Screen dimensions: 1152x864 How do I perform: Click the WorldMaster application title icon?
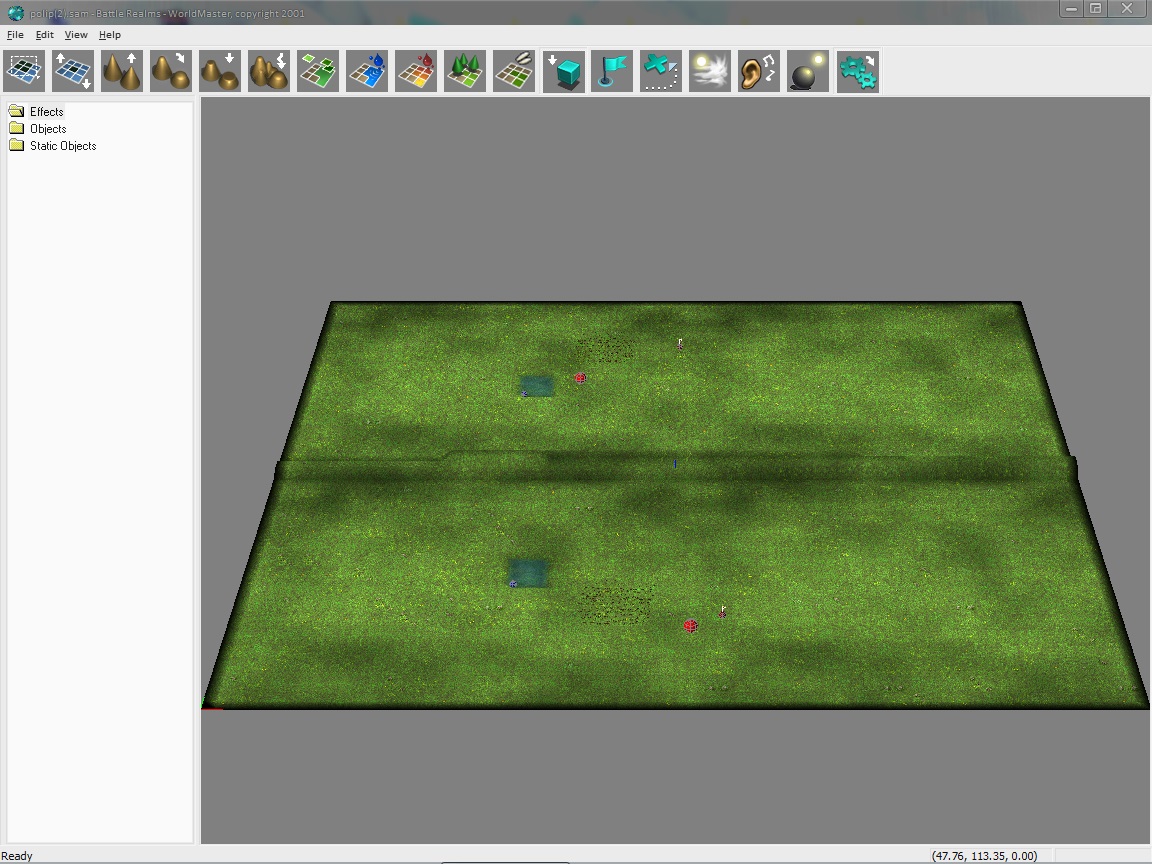(15, 12)
